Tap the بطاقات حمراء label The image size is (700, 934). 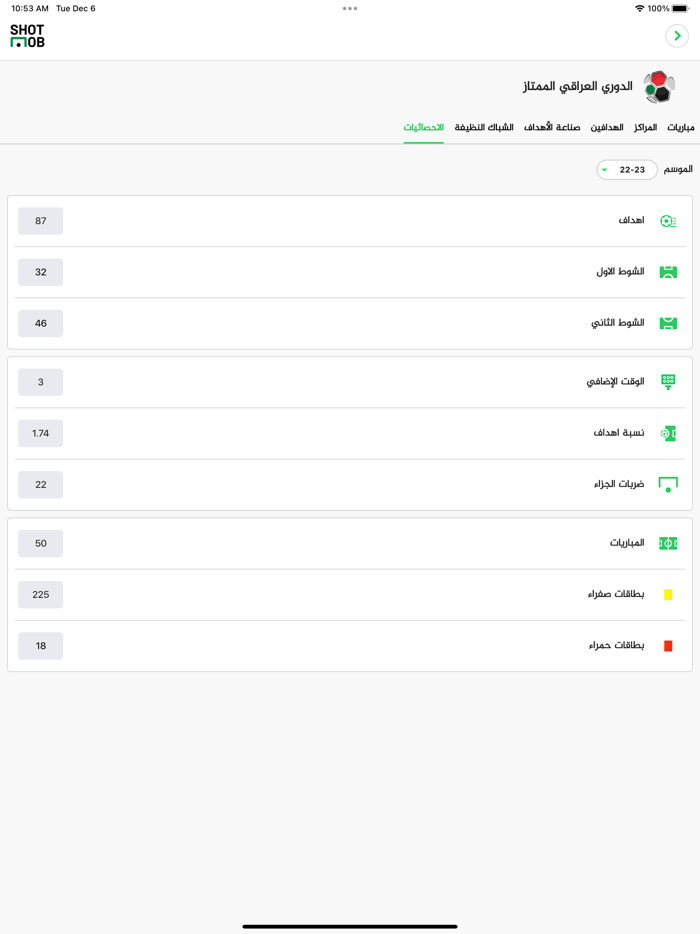click(x=617, y=645)
